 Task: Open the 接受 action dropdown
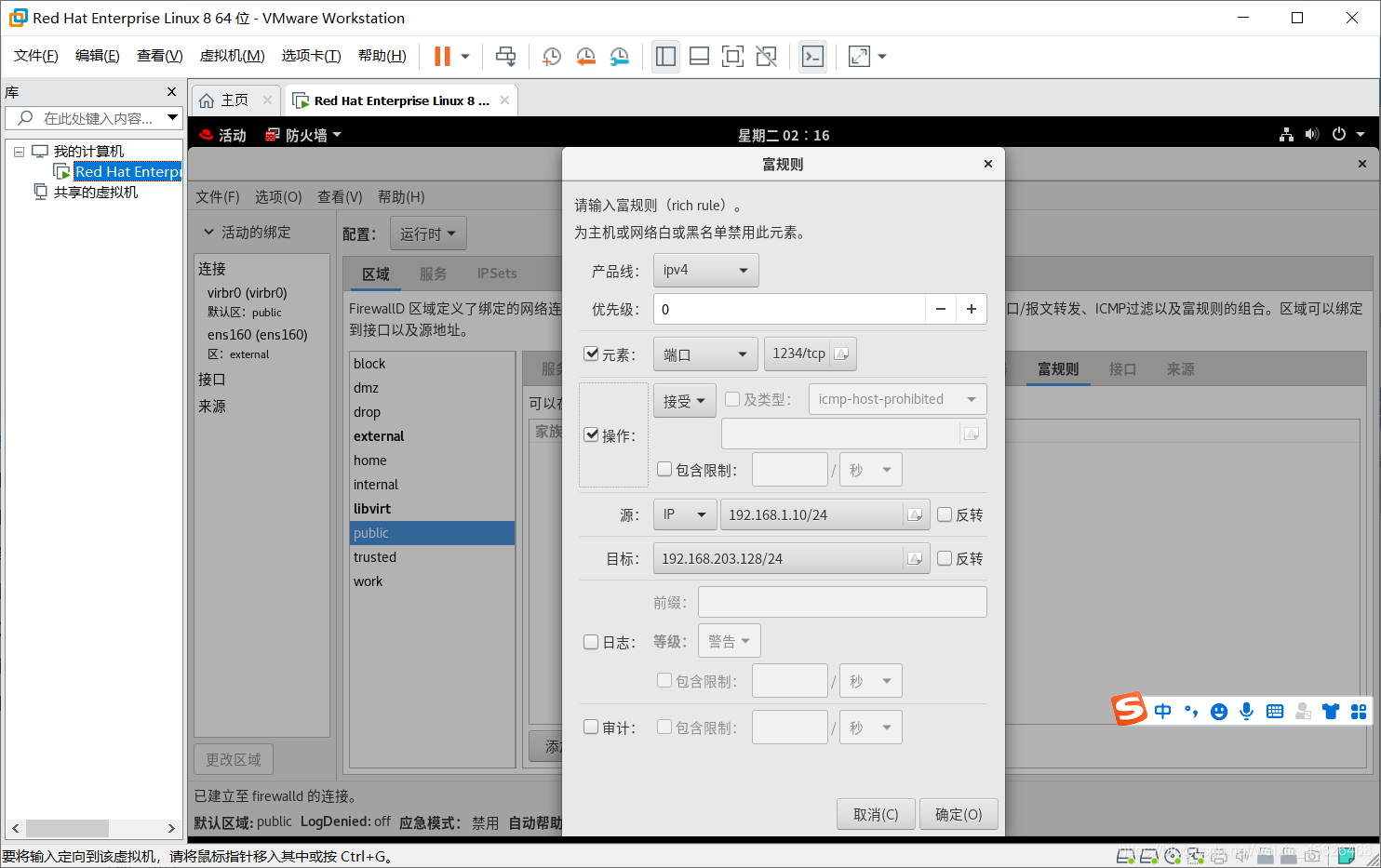[685, 400]
